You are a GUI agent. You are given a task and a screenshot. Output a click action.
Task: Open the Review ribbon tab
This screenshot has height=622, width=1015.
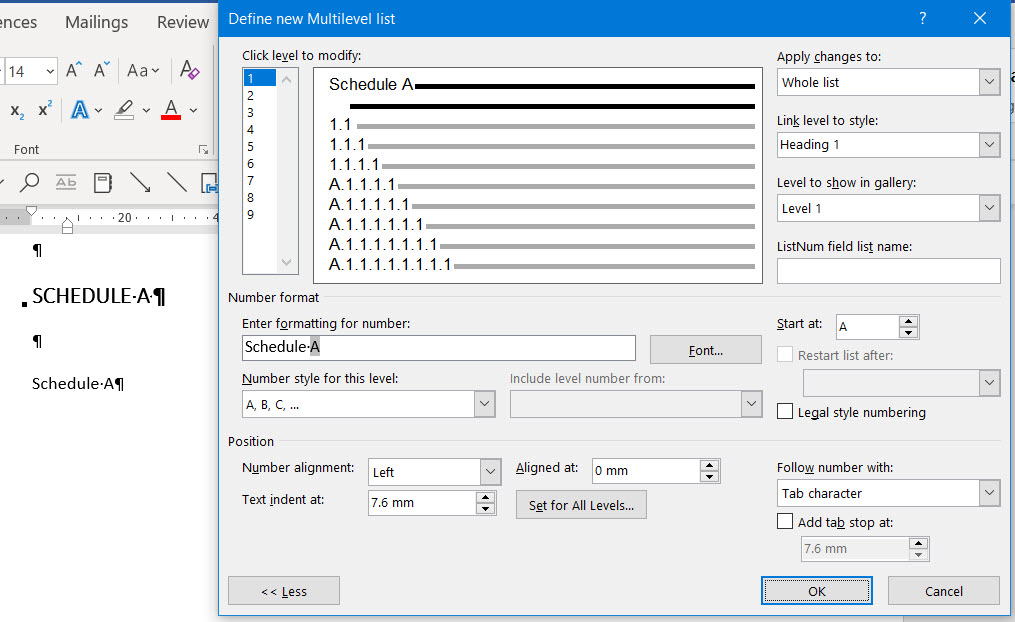[183, 22]
